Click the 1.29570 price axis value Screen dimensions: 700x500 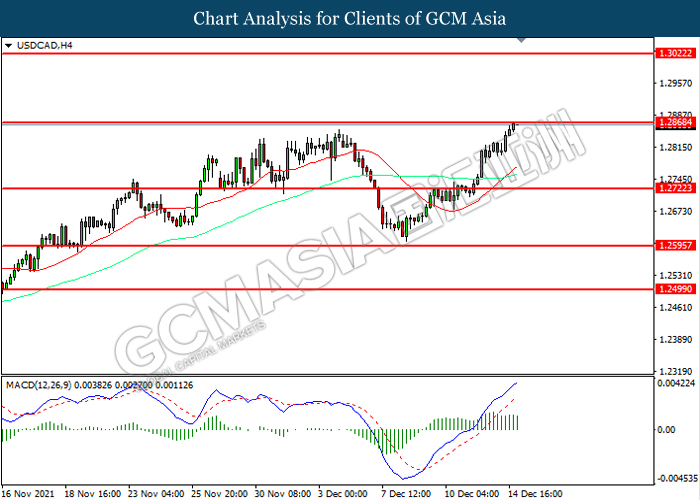[675, 83]
